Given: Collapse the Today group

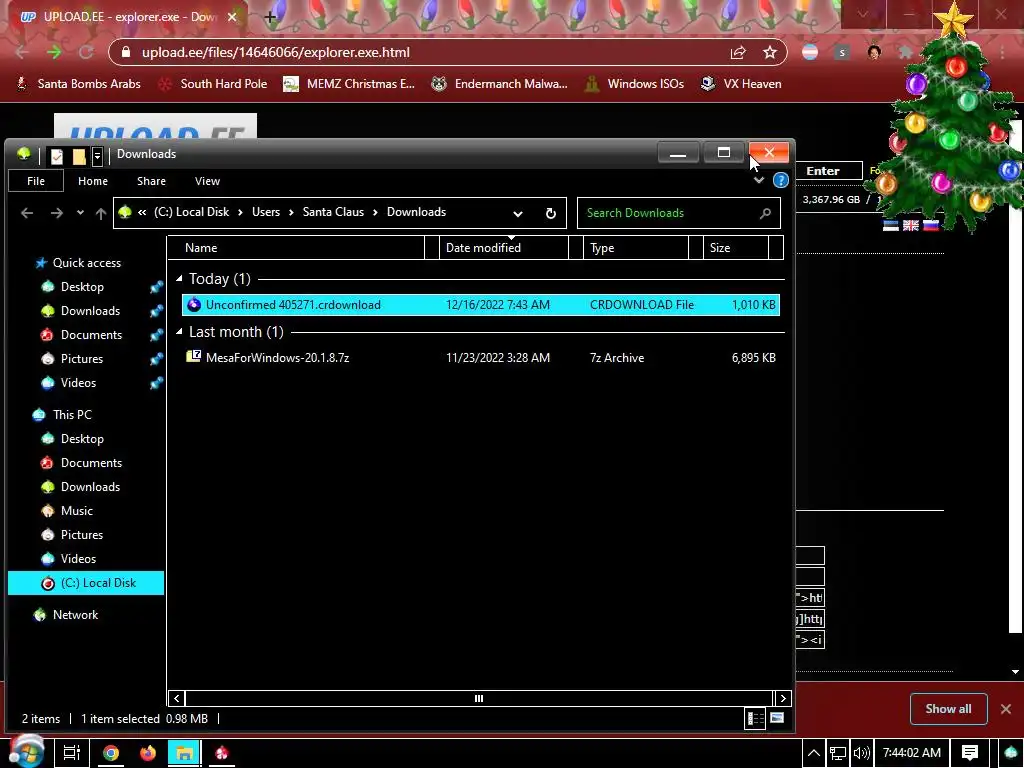Looking at the screenshot, I should (x=179, y=279).
